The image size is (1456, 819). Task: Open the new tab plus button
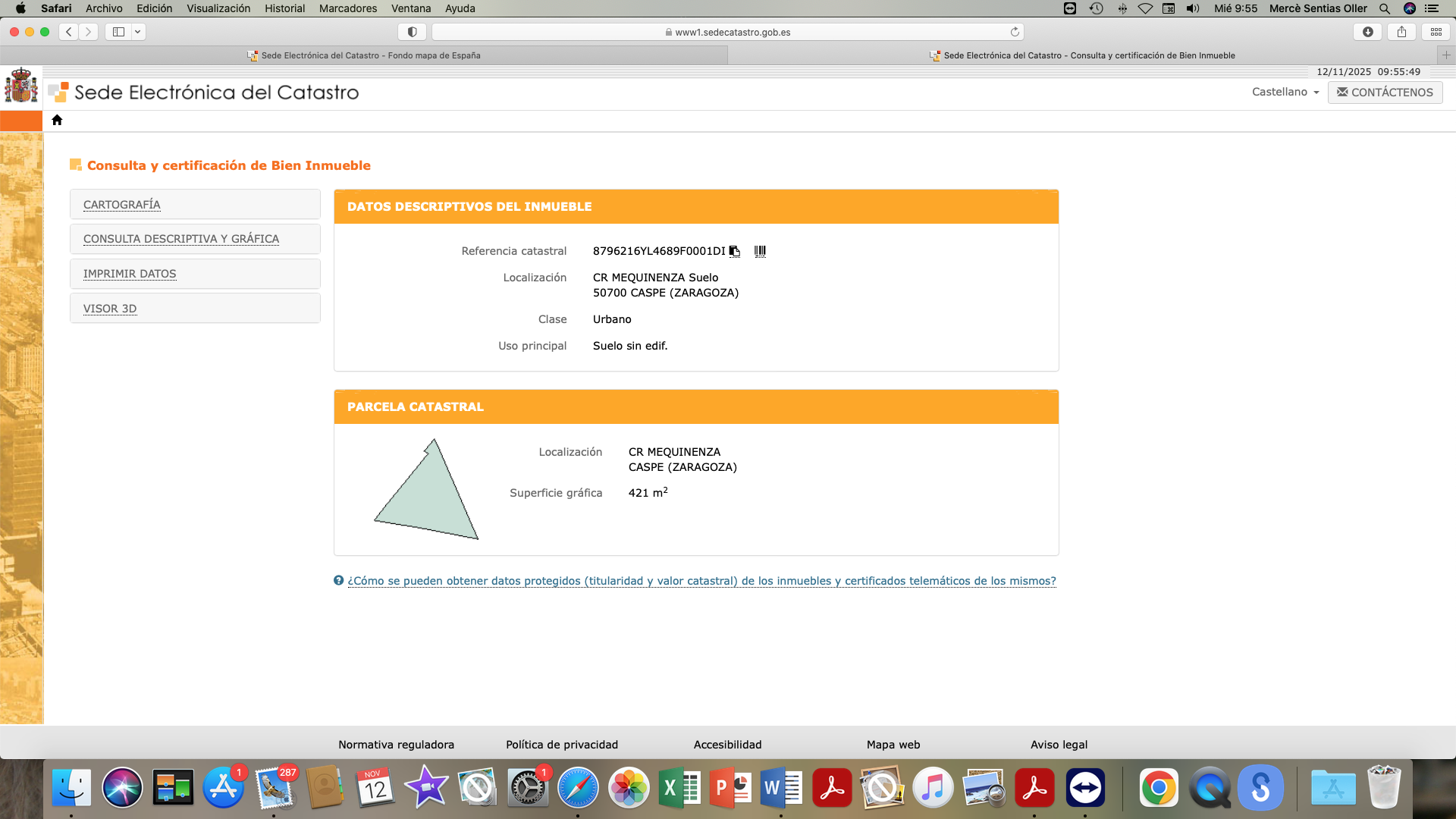tap(1446, 55)
